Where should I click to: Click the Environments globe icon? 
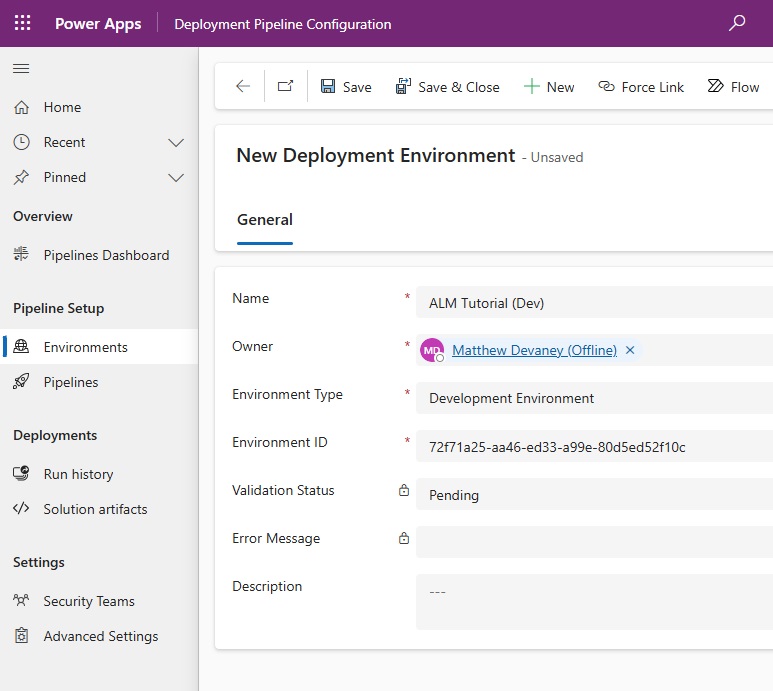point(21,346)
